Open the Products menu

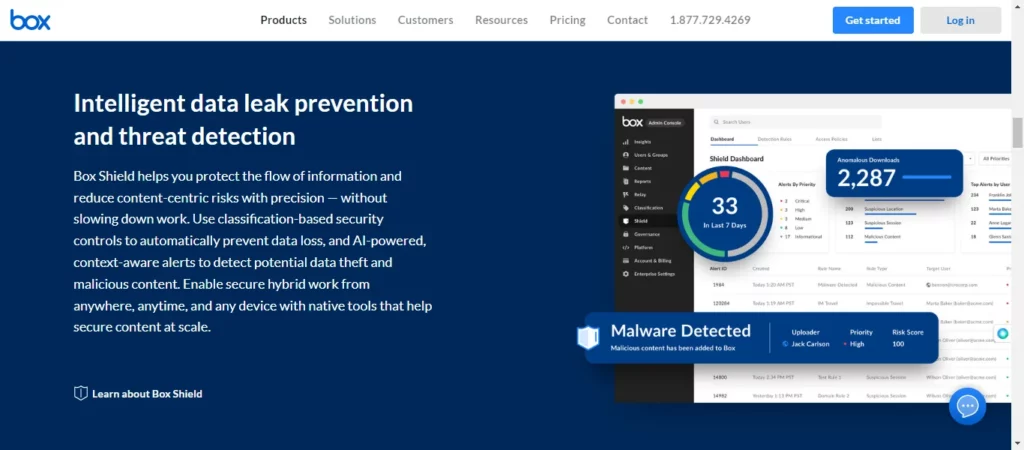[x=283, y=20]
